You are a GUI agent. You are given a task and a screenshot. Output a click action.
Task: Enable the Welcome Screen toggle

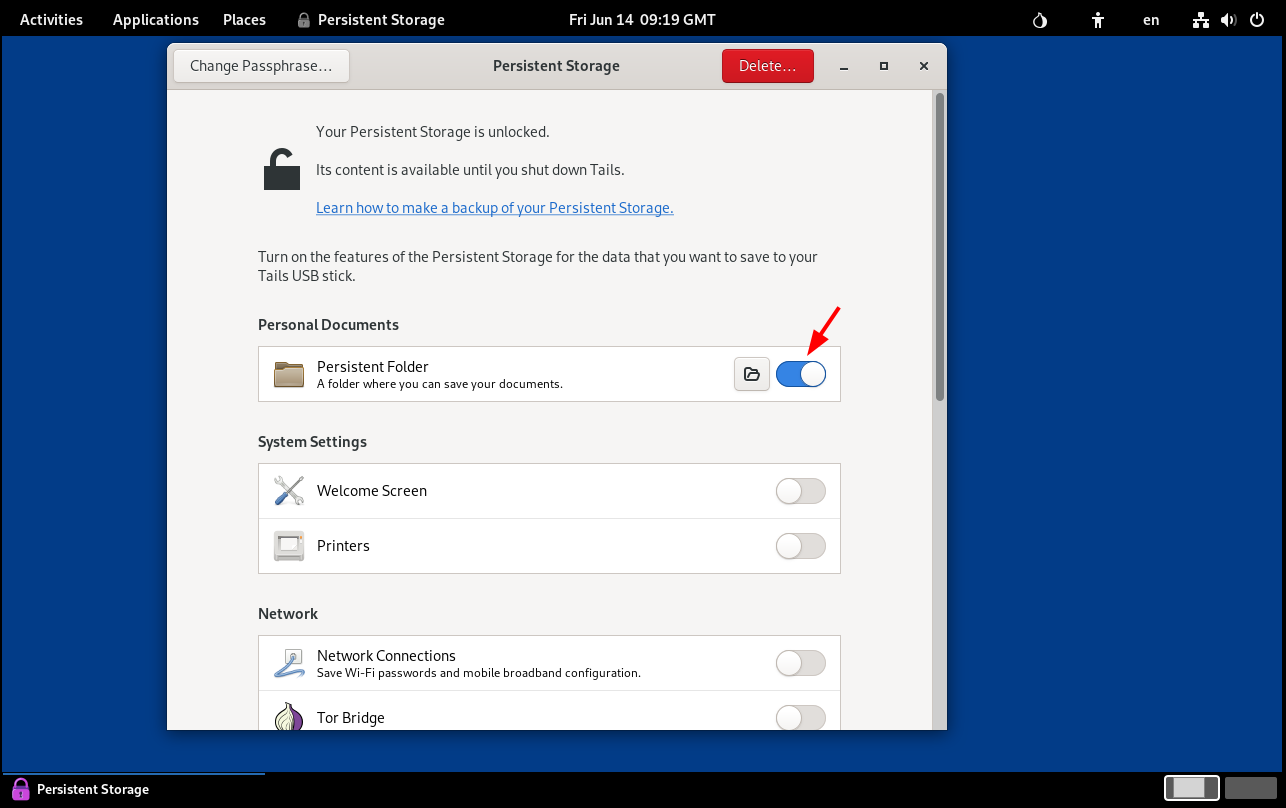(x=800, y=491)
